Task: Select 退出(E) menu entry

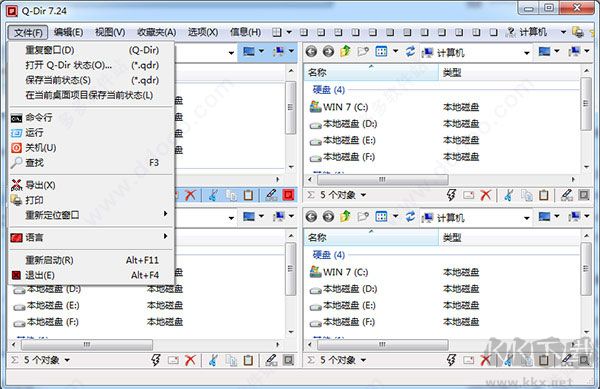Action: (91, 275)
